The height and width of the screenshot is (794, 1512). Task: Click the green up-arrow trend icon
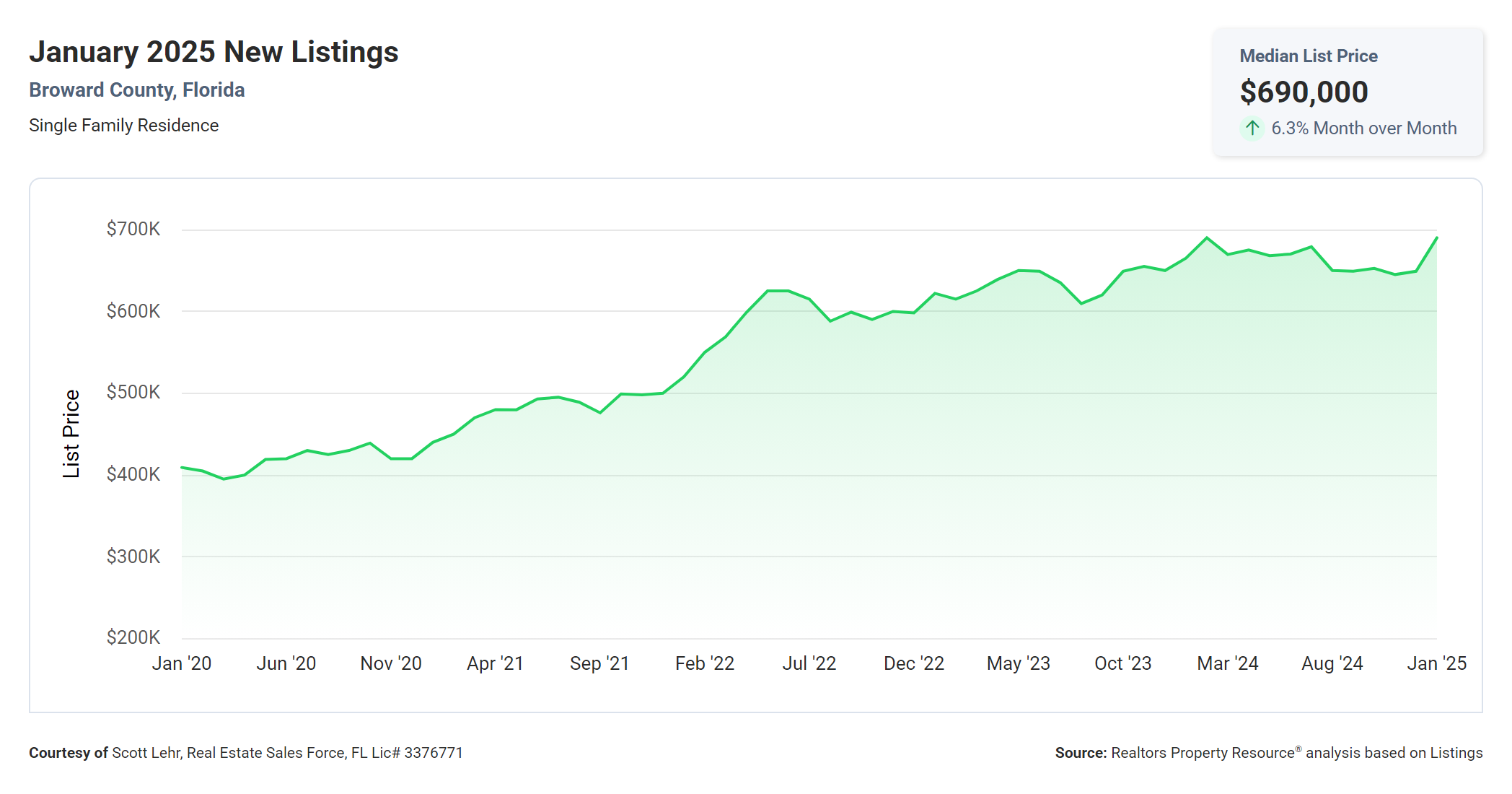(x=1252, y=128)
